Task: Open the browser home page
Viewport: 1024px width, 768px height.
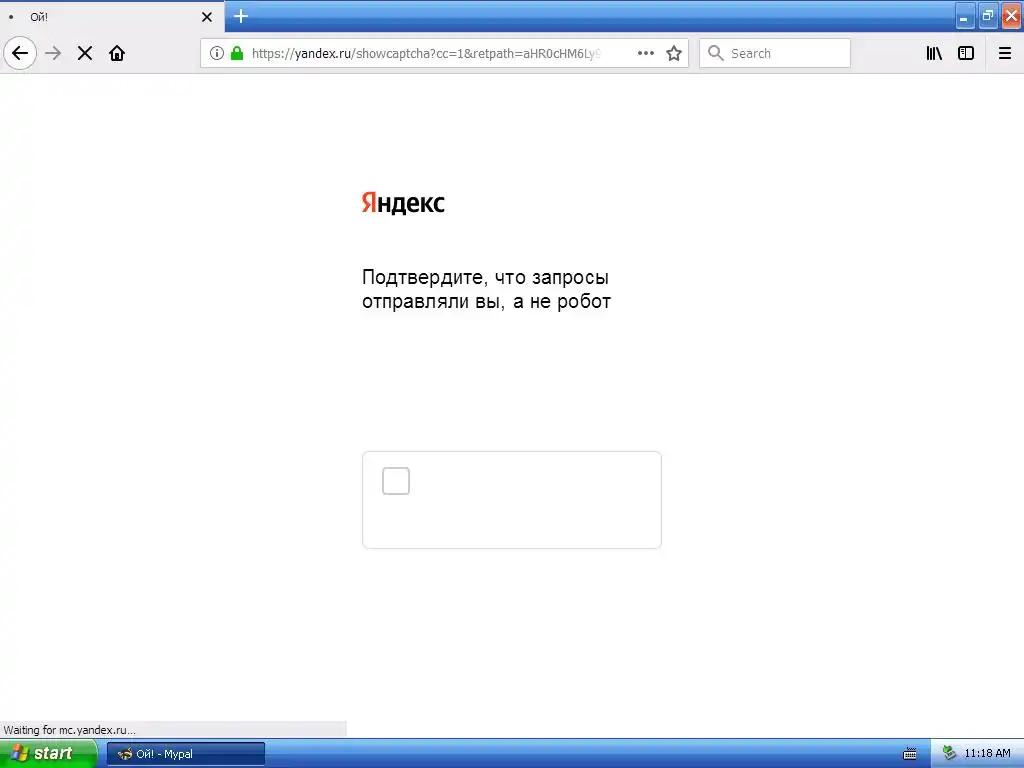Action: (x=117, y=53)
